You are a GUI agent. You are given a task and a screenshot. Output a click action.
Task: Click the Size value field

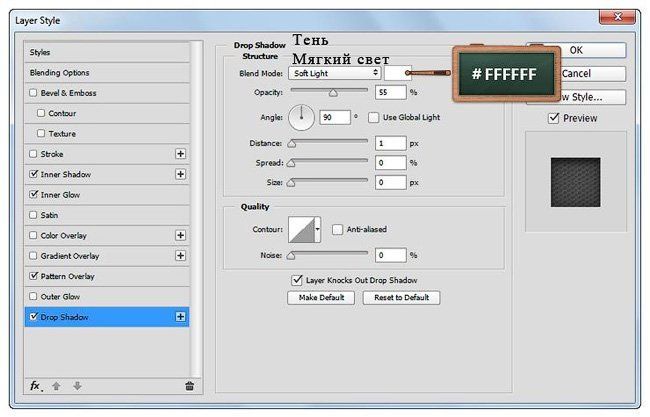(390, 182)
